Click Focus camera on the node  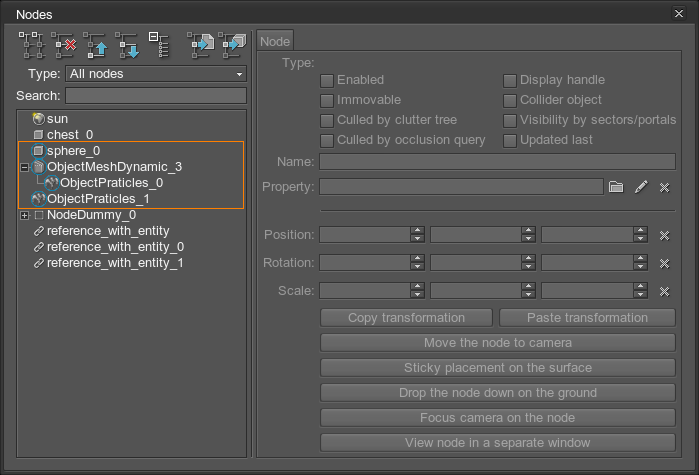click(497, 418)
